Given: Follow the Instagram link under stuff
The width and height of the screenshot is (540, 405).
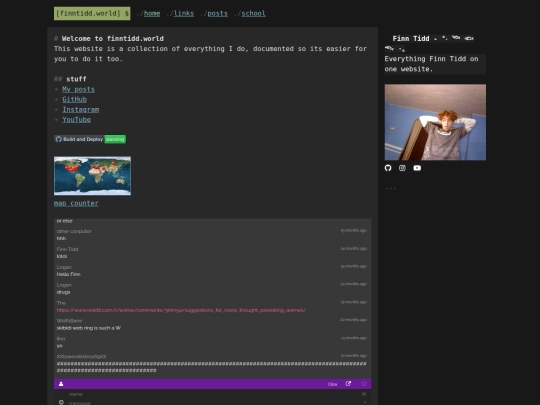Looking at the screenshot, I should click(x=81, y=110).
